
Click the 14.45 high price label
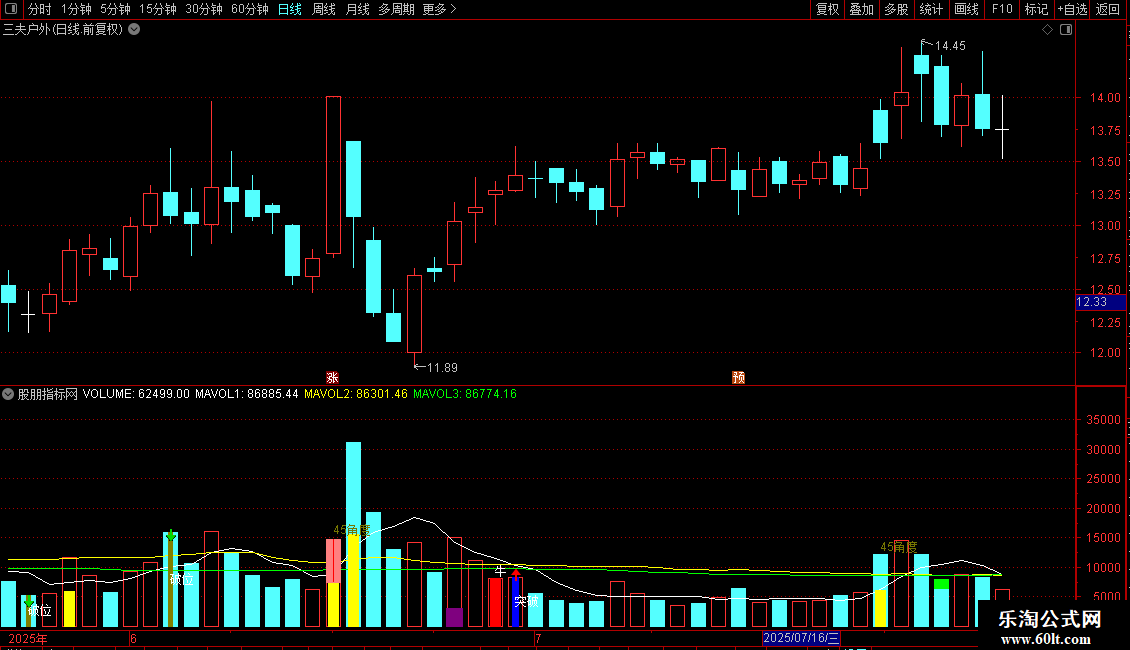(950, 46)
